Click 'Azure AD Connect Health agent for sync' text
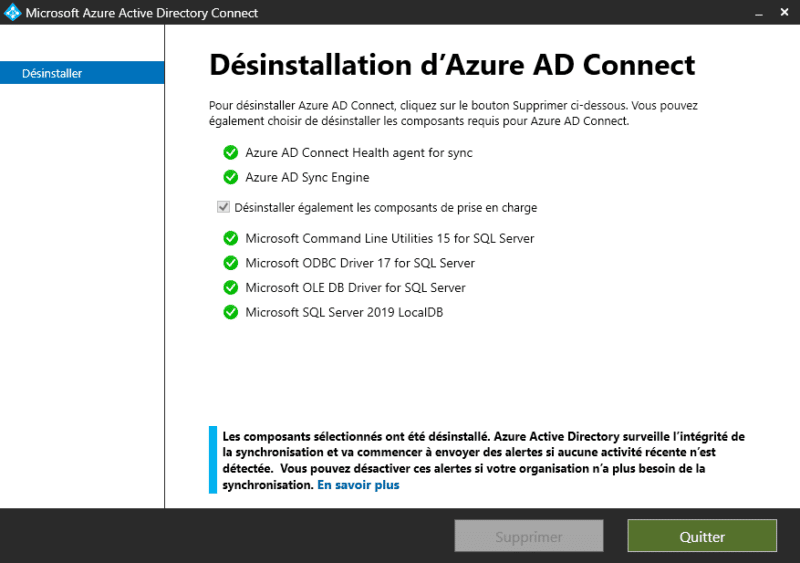800x563 pixels. [x=359, y=153]
